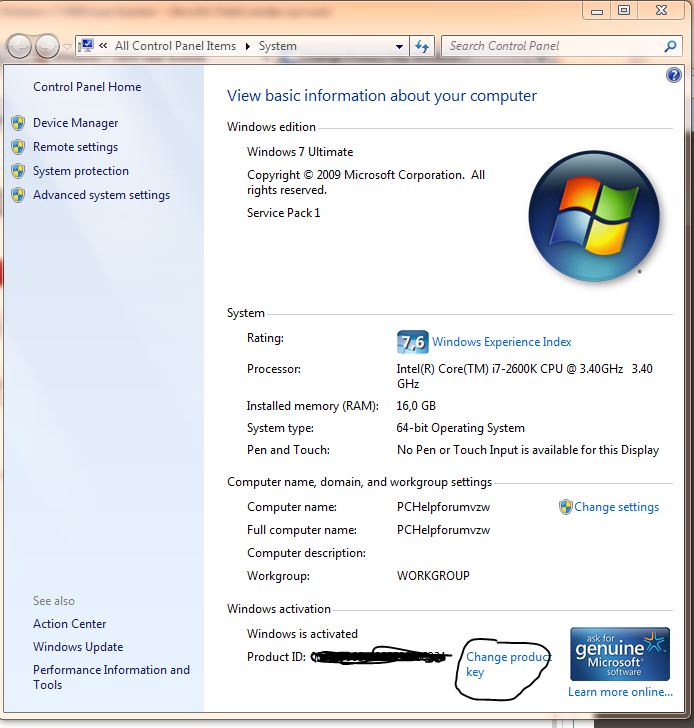Select All Control Panel Items breadcrumb
Image resolution: width=694 pixels, height=728 pixels.
(x=175, y=46)
